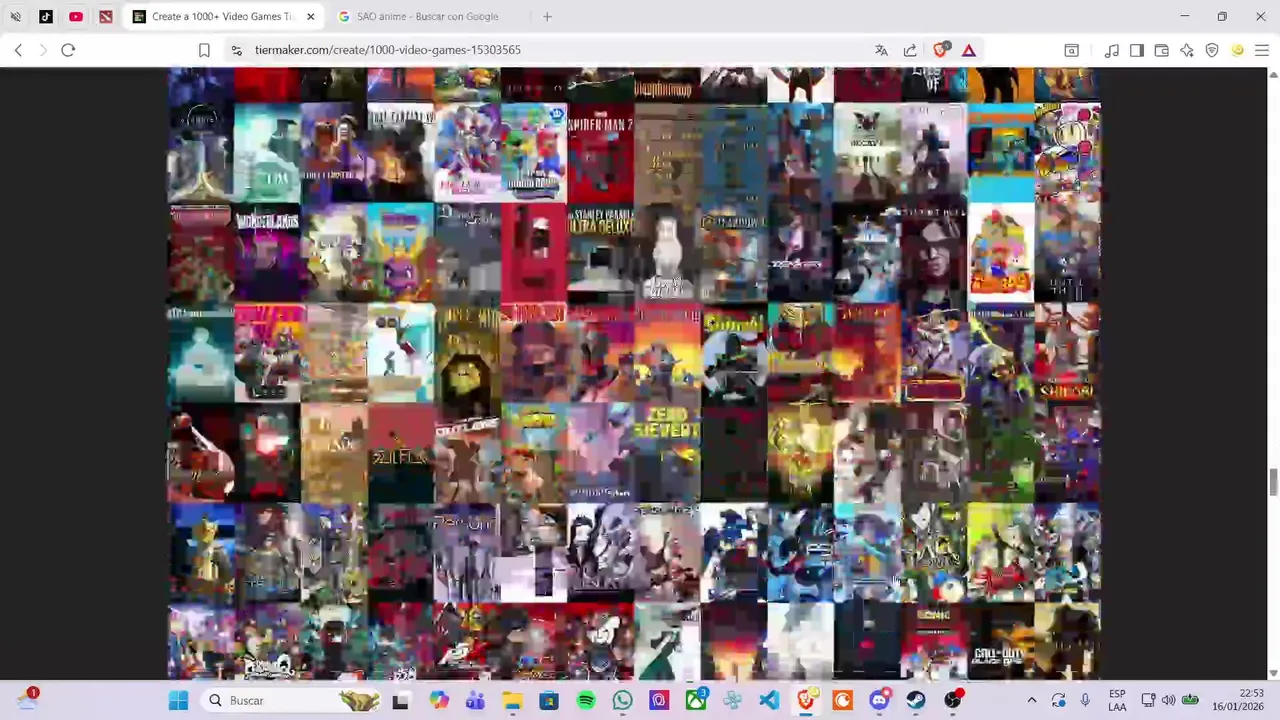Image resolution: width=1280 pixels, height=720 pixels.
Task: Open Task View on the taskbar
Action: [x=400, y=700]
